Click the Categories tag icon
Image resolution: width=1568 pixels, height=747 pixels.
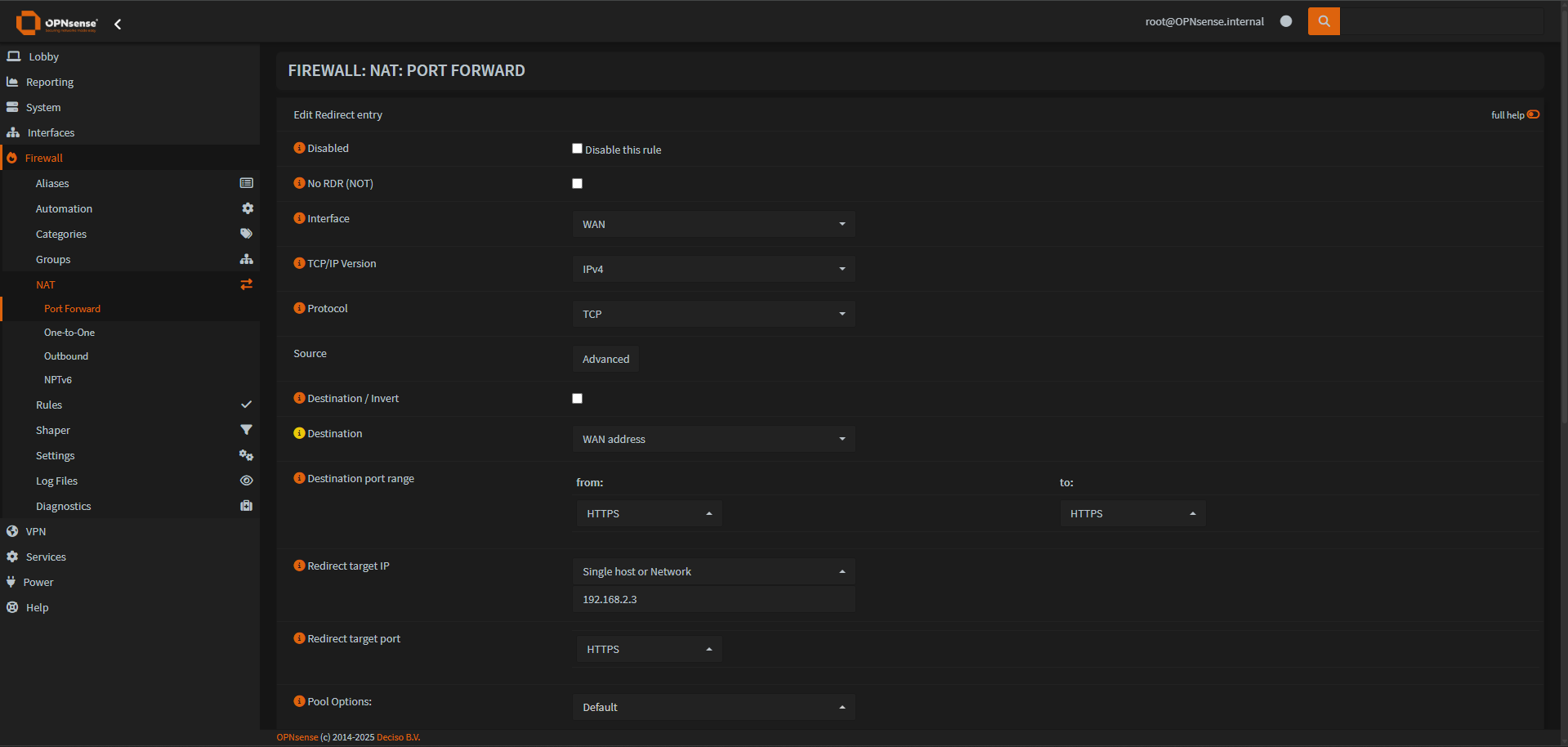tap(246, 234)
